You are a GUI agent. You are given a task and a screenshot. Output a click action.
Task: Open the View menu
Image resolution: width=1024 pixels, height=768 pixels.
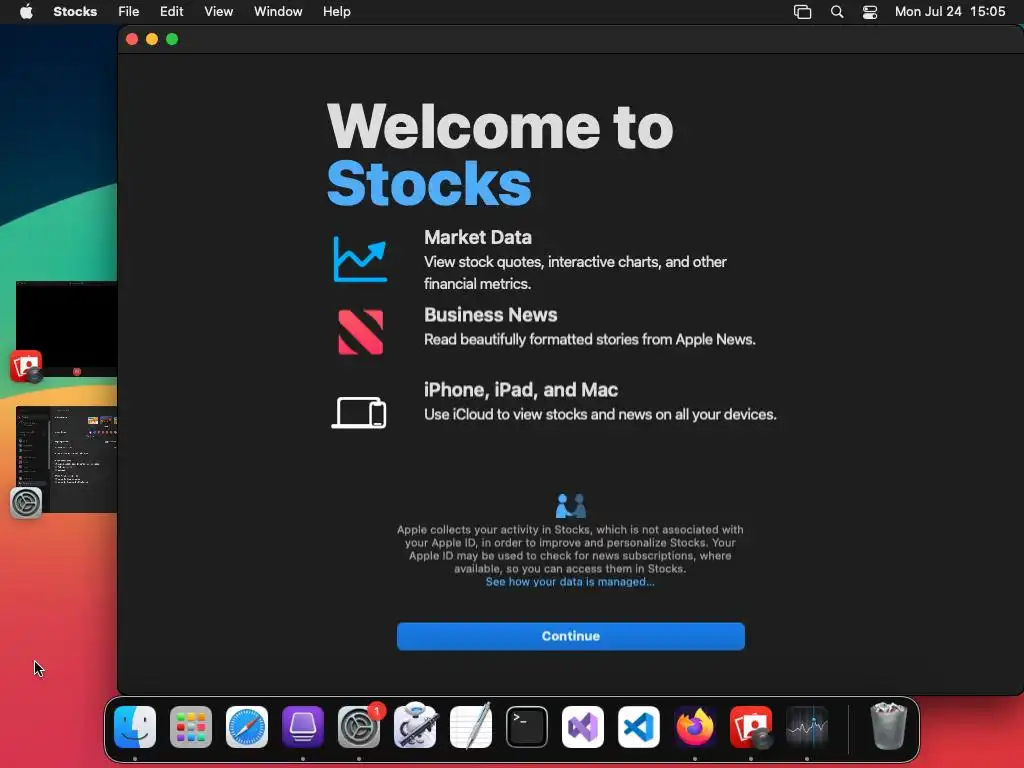pos(218,12)
